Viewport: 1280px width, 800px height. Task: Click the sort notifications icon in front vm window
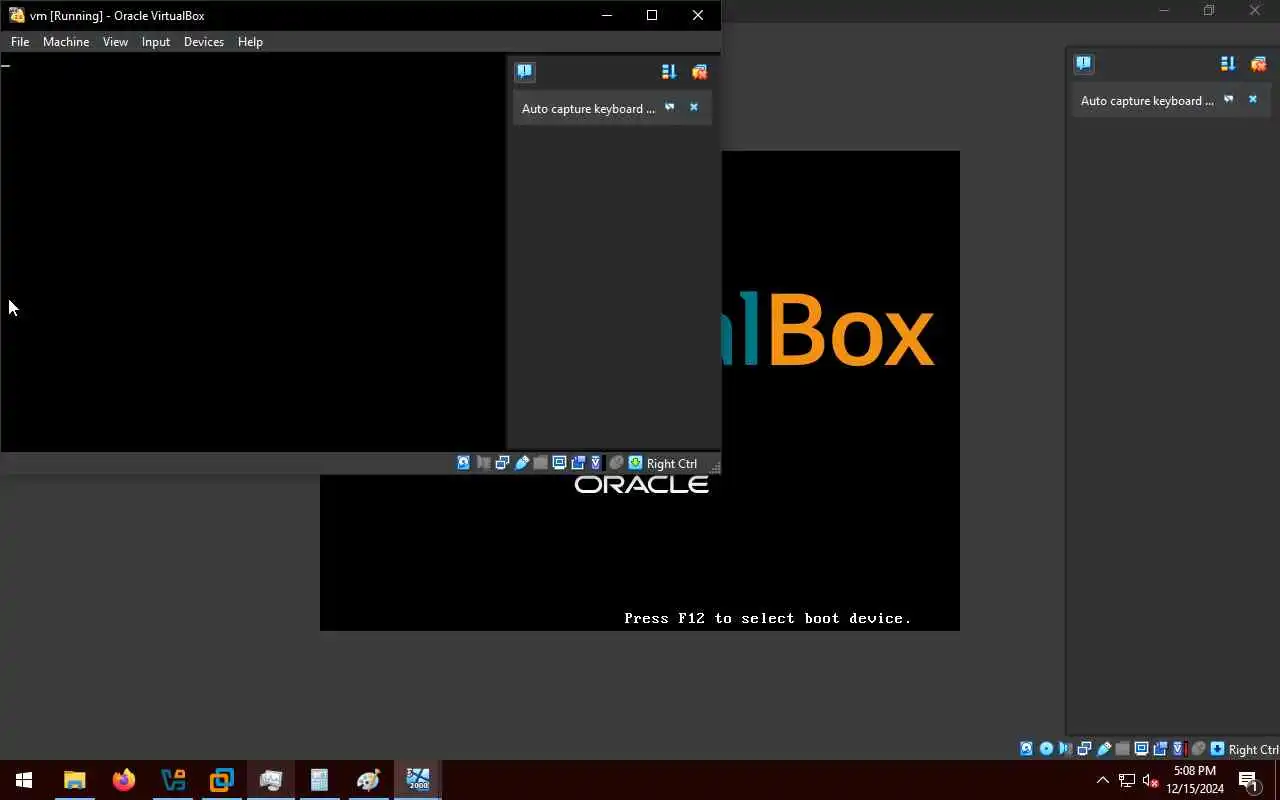click(669, 72)
